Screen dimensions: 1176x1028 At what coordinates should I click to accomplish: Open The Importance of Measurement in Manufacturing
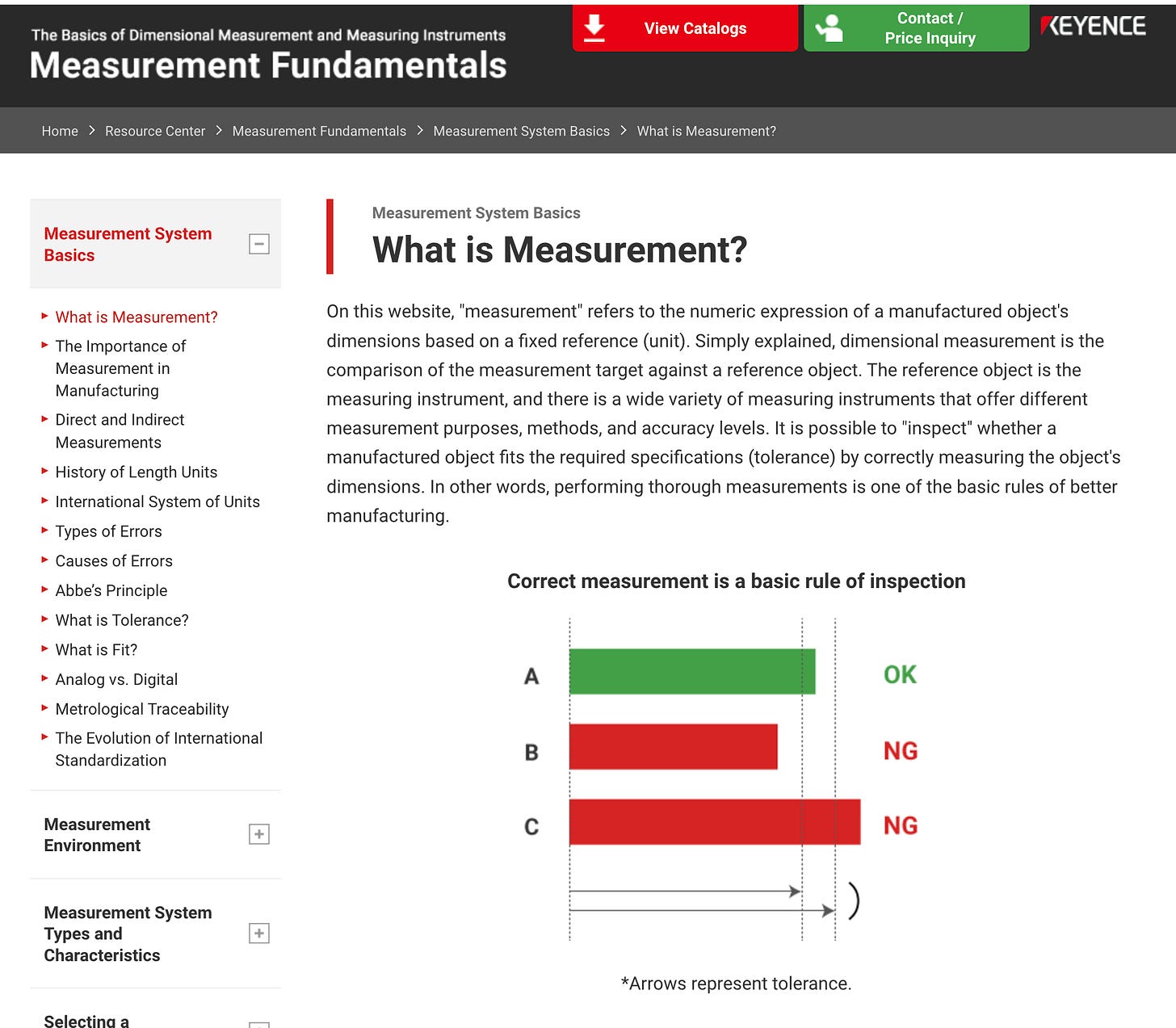point(120,368)
